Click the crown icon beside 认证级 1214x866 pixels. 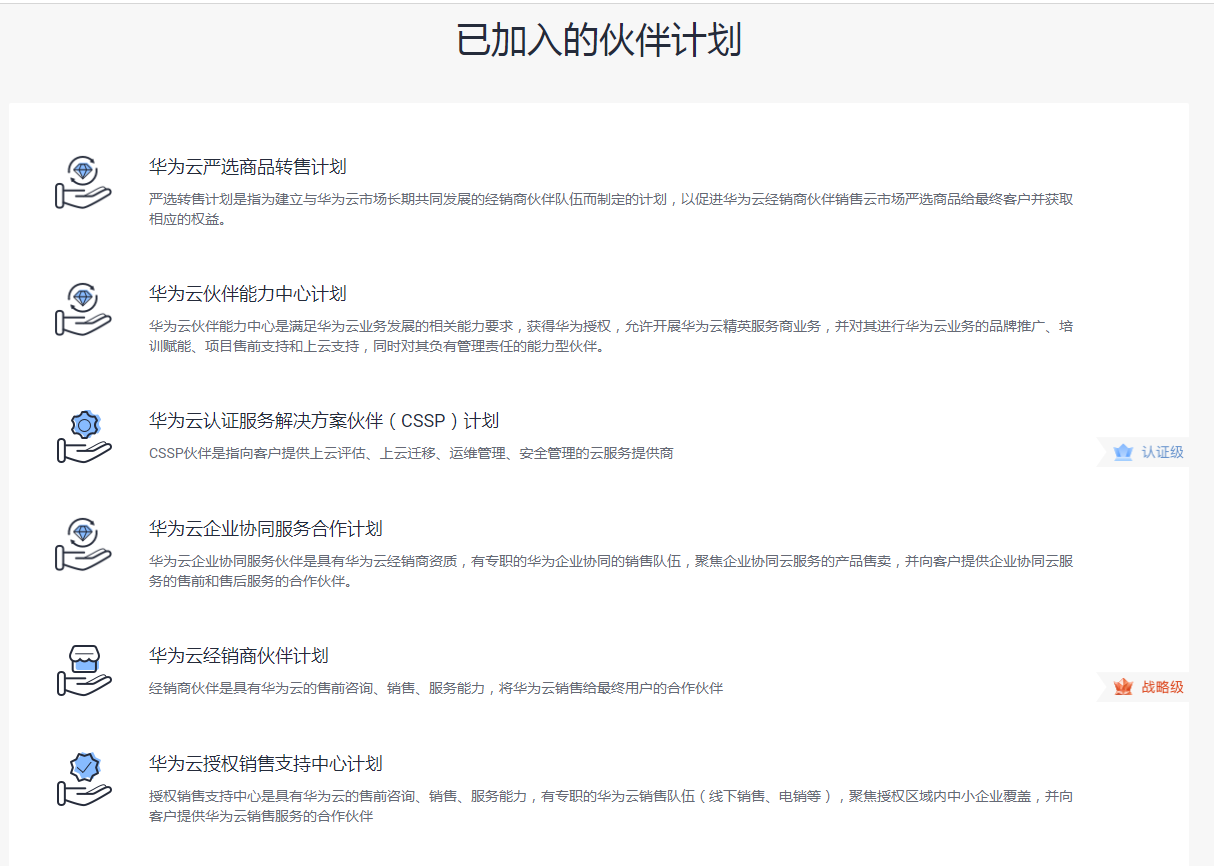(x=1123, y=452)
